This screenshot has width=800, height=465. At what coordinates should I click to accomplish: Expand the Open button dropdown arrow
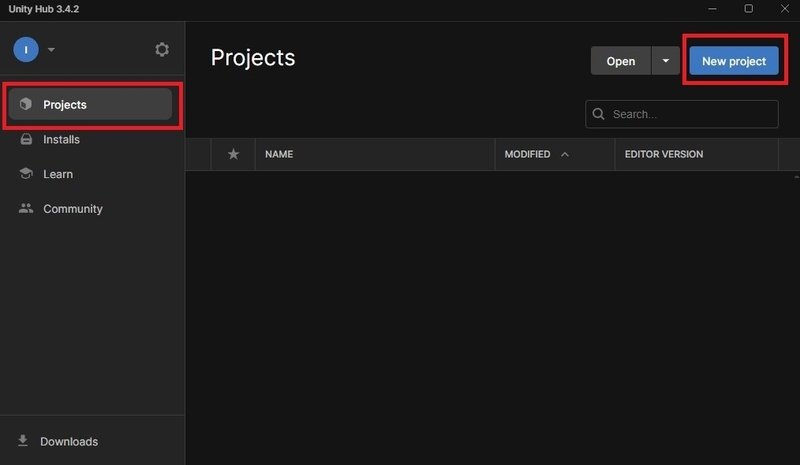click(x=666, y=61)
